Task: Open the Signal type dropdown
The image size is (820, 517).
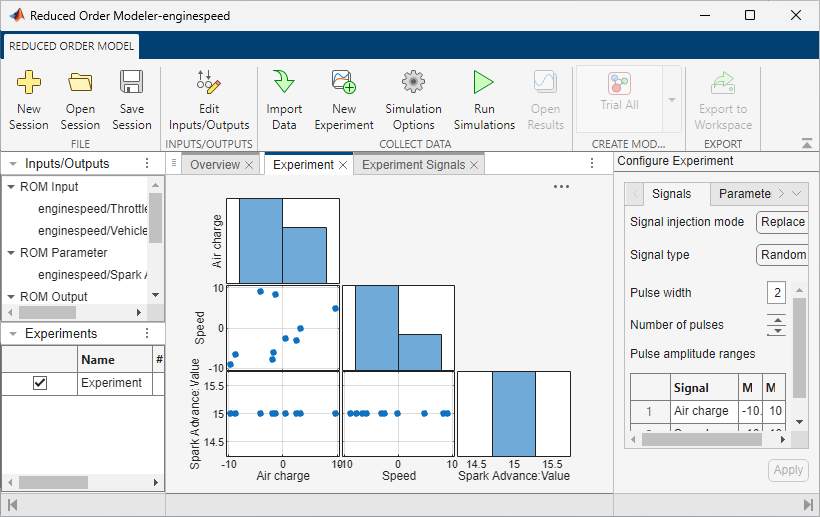Action: (x=782, y=255)
